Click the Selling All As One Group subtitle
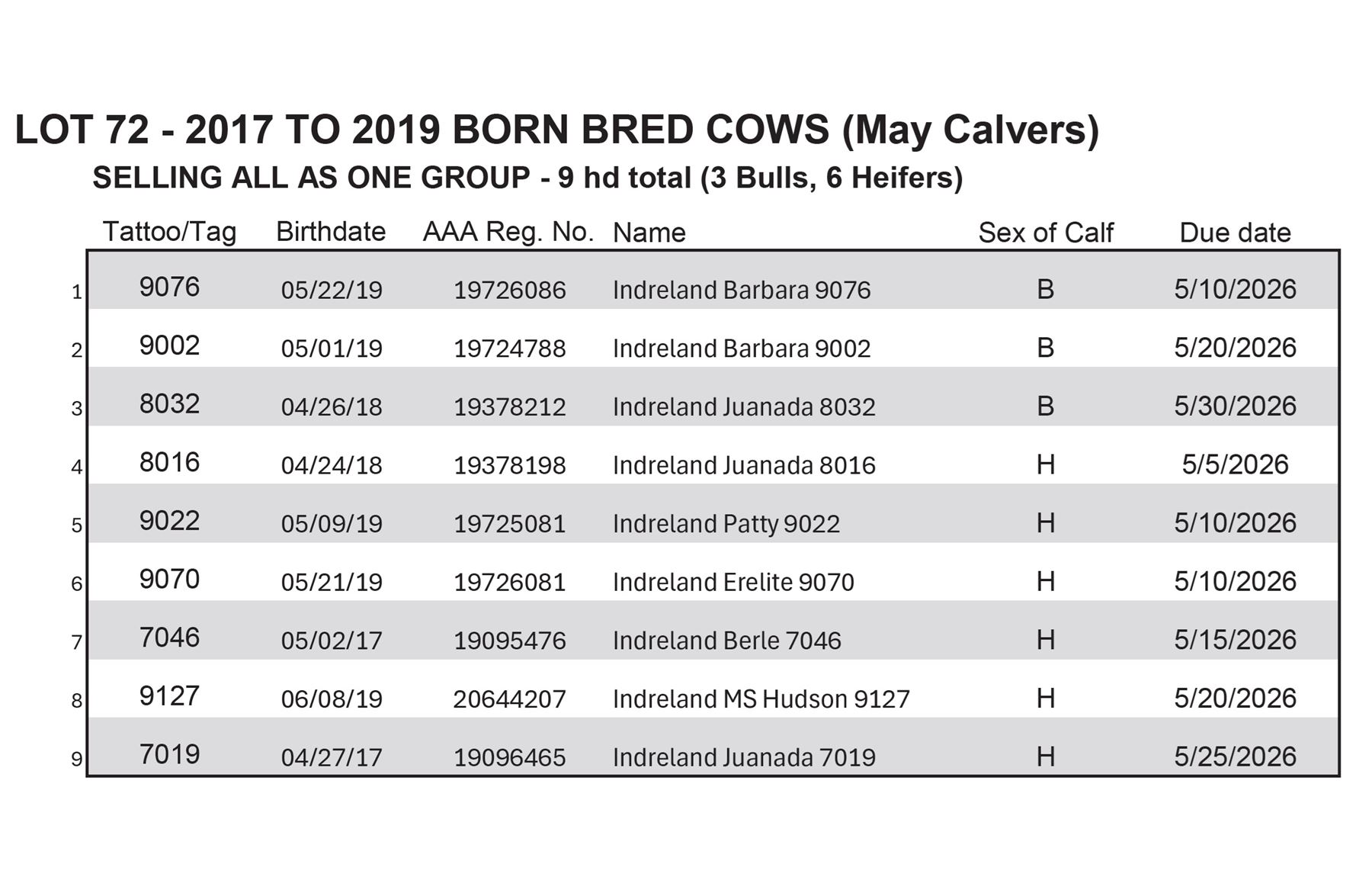This screenshot has width=1372, height=893. click(x=527, y=178)
